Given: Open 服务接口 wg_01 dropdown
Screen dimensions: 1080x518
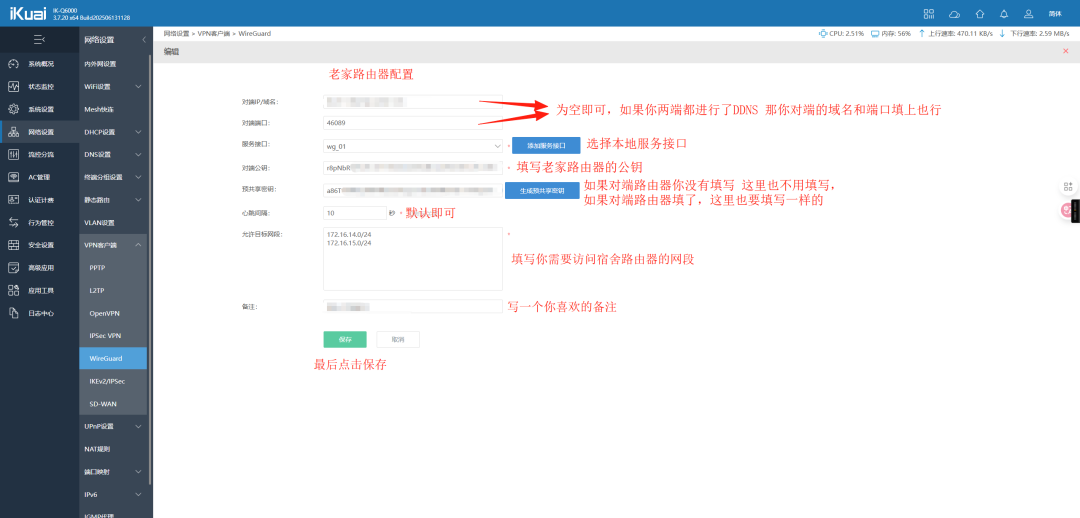Looking at the screenshot, I should point(413,146).
